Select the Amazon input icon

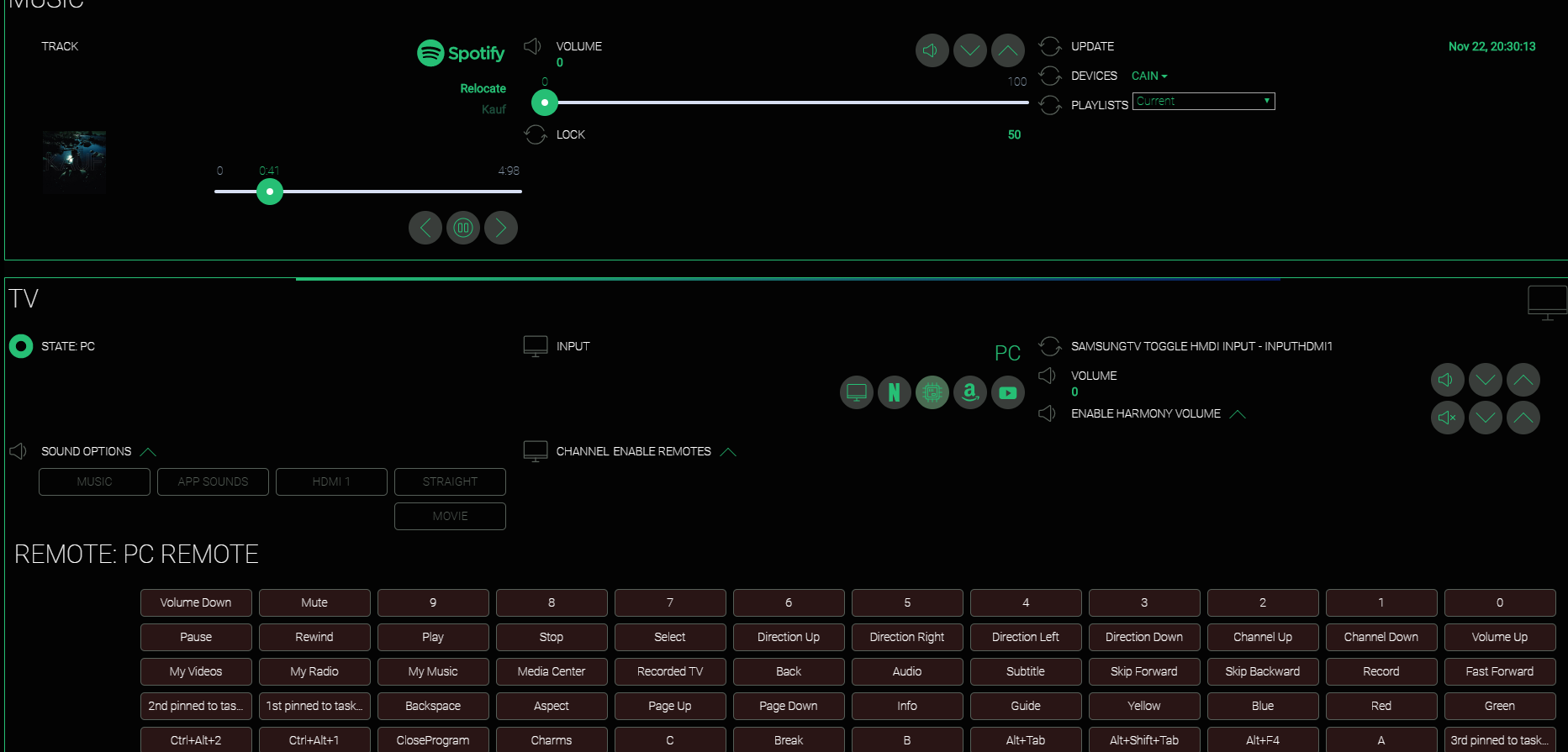point(970,392)
